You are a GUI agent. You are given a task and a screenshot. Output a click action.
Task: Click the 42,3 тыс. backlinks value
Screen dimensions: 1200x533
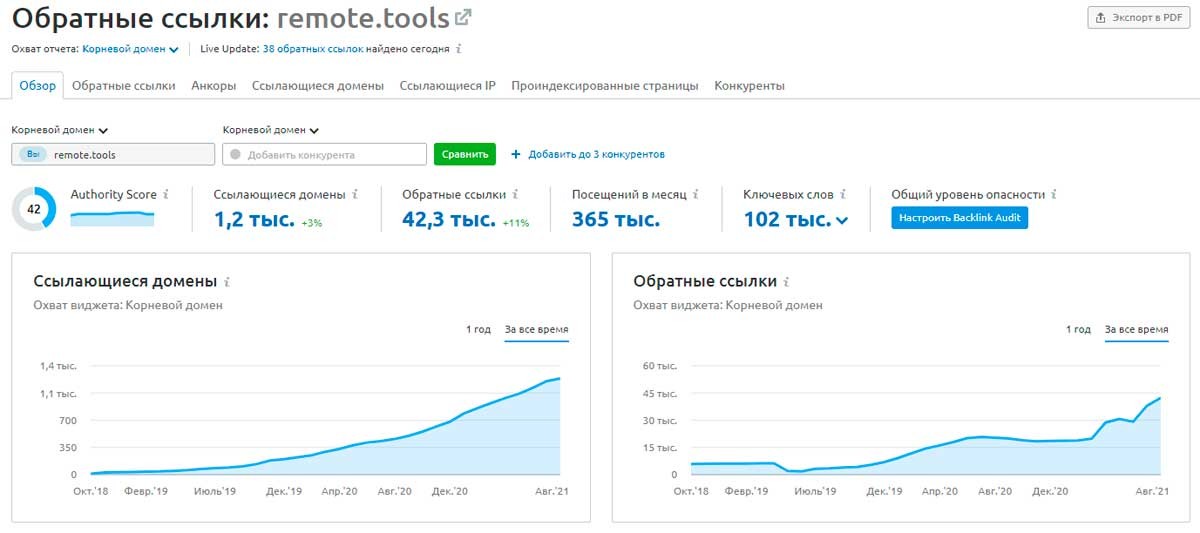(449, 219)
